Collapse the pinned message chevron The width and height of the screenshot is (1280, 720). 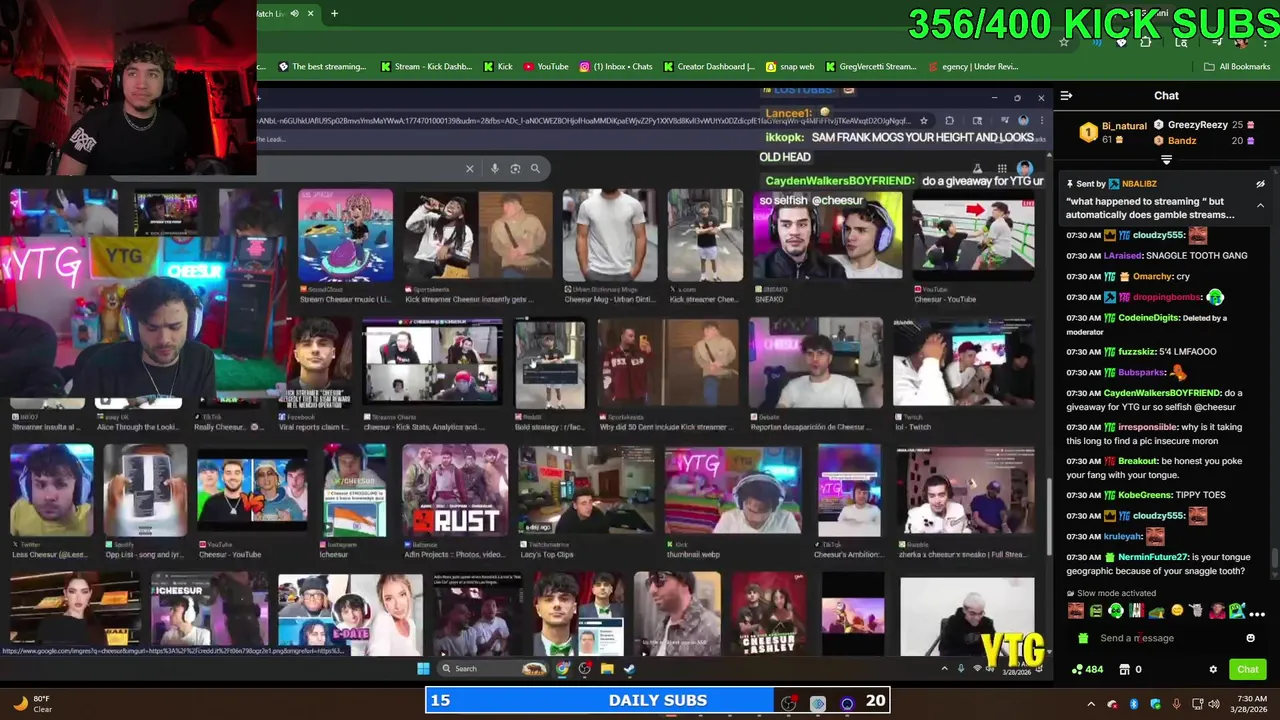pyautogui.click(x=1260, y=205)
